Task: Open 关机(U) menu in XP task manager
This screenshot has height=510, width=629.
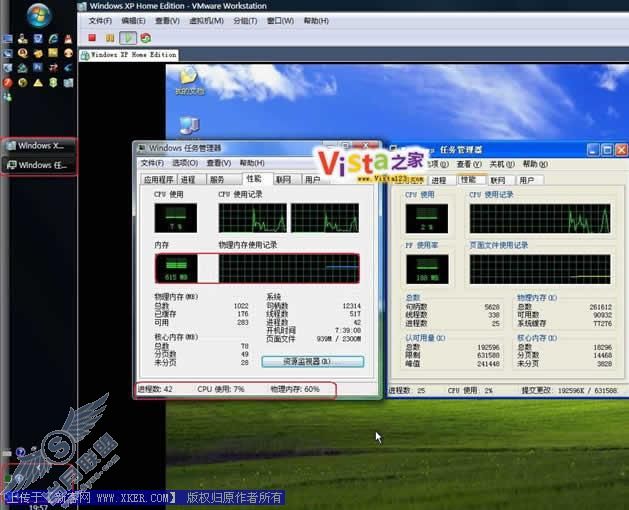Action: pyautogui.click(x=501, y=164)
